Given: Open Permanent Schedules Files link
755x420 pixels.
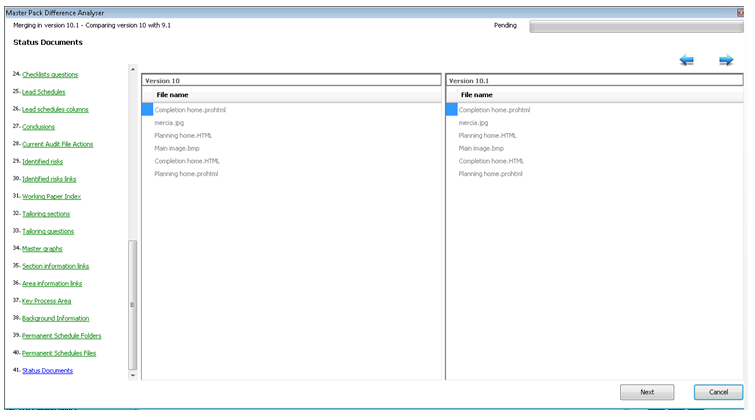Looking at the screenshot, I should click(59, 353).
